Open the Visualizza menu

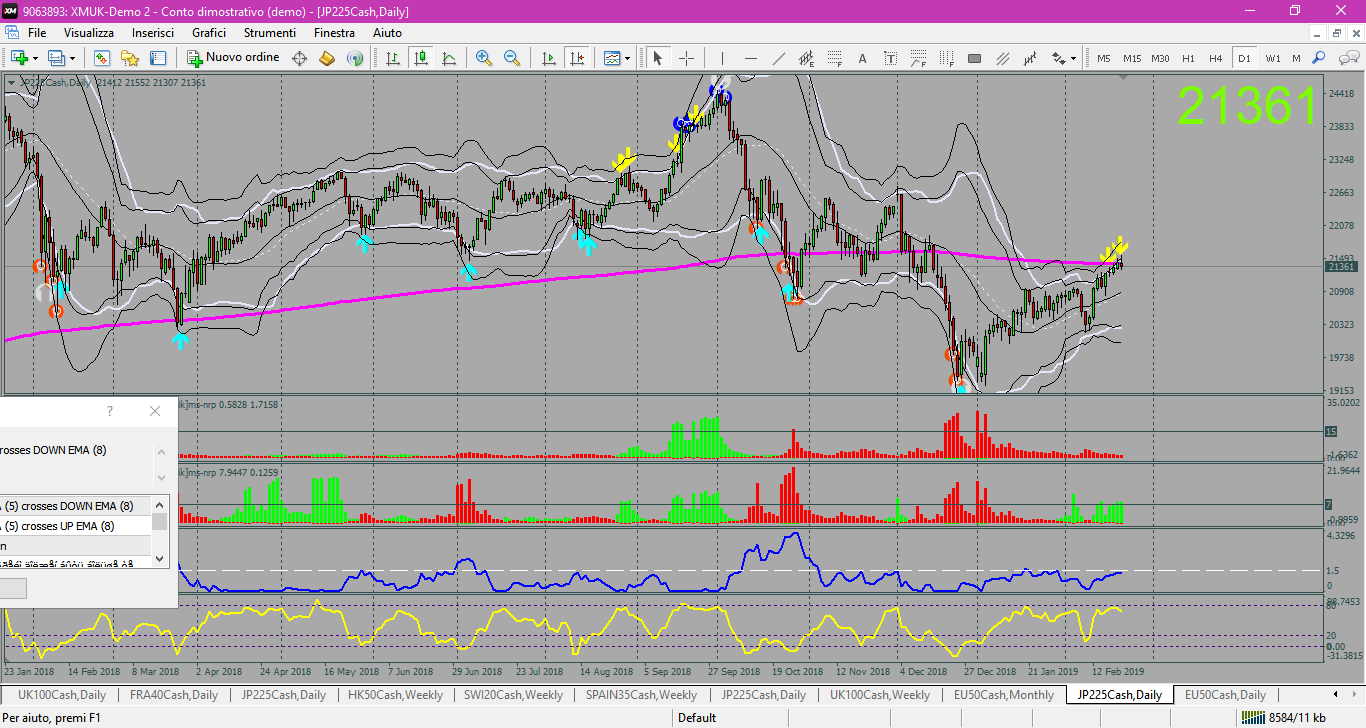(89, 33)
